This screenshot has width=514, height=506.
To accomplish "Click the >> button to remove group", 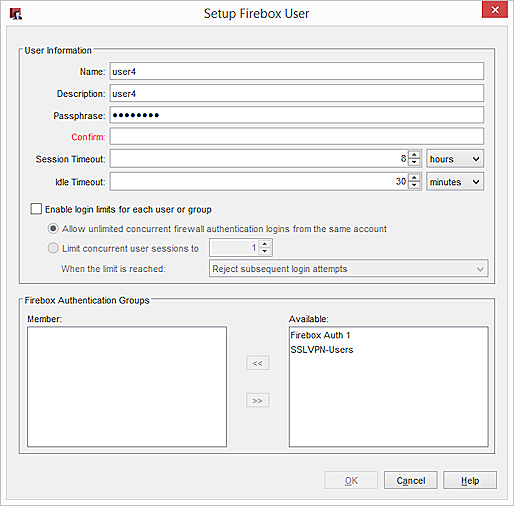I will tap(257, 400).
